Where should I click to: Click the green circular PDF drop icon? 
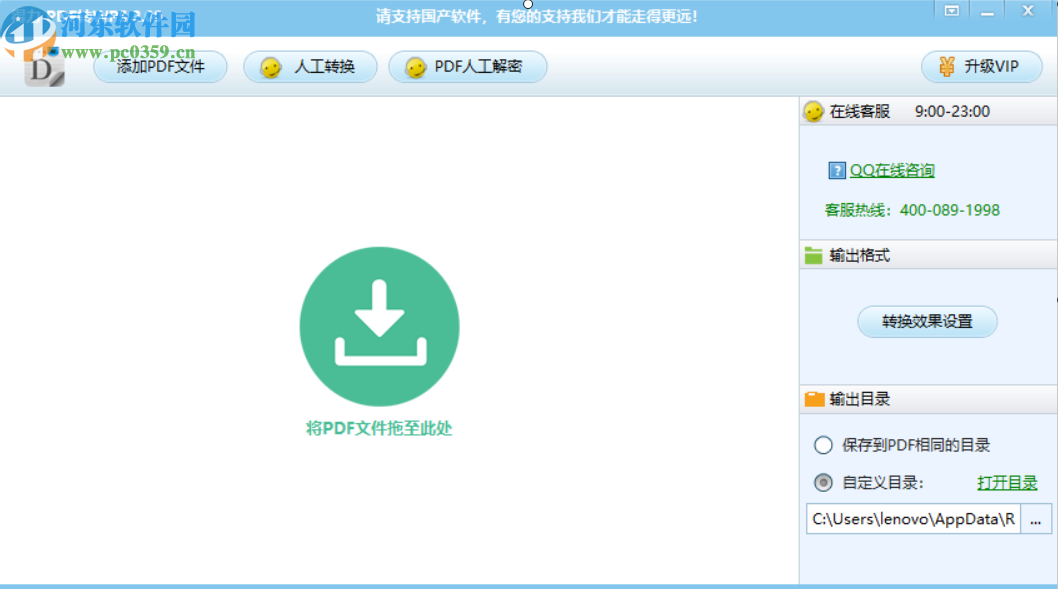(379, 325)
